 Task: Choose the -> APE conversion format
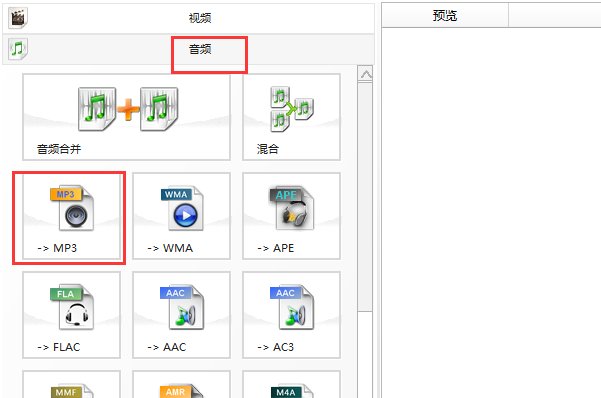[x=291, y=216]
